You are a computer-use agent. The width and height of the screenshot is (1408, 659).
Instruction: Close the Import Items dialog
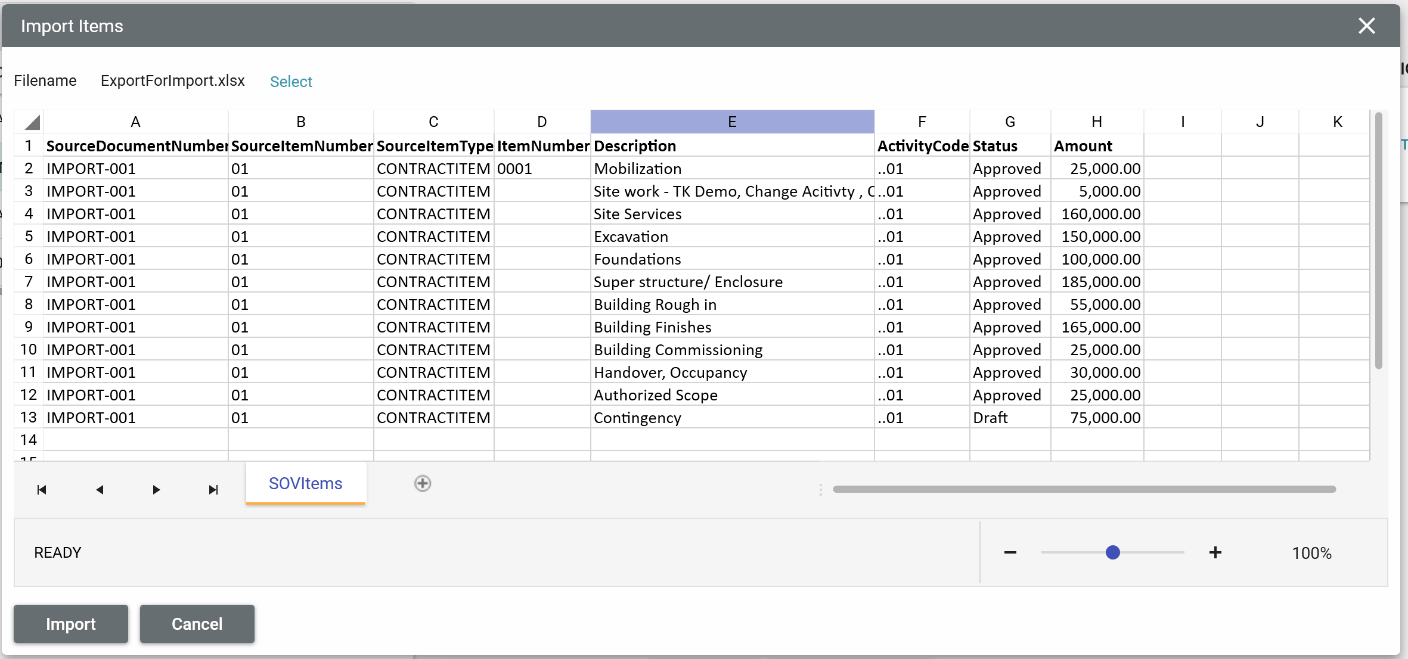(1366, 26)
